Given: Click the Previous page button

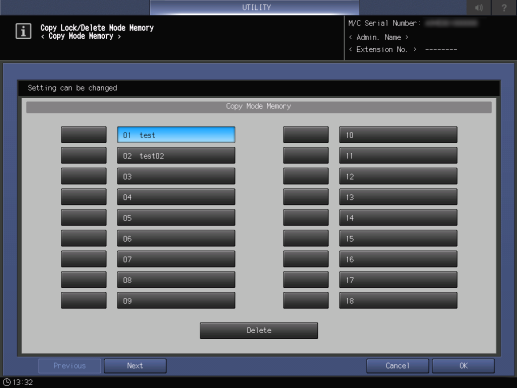Looking at the screenshot, I should tap(69, 366).
